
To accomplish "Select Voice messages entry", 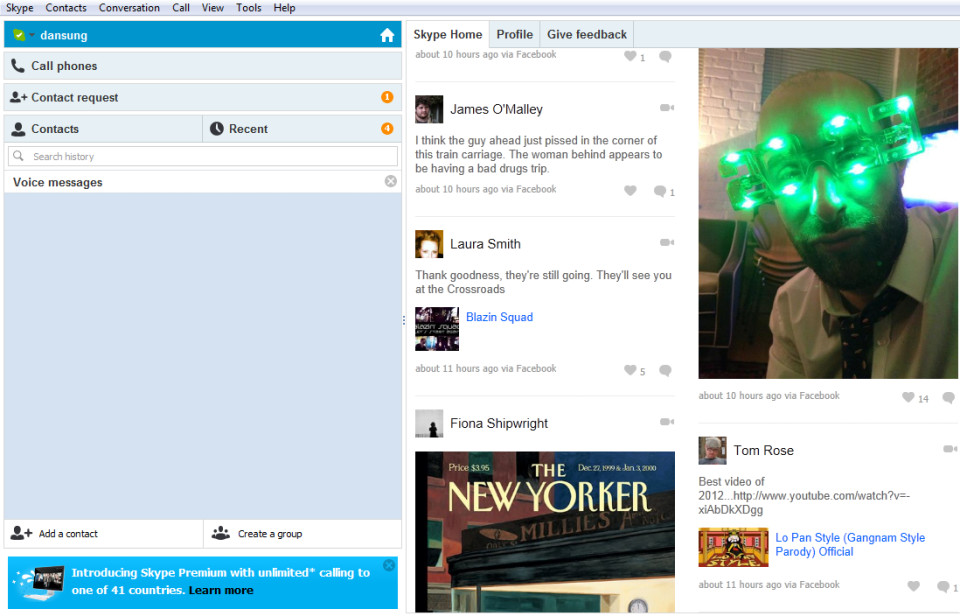I will (x=203, y=182).
